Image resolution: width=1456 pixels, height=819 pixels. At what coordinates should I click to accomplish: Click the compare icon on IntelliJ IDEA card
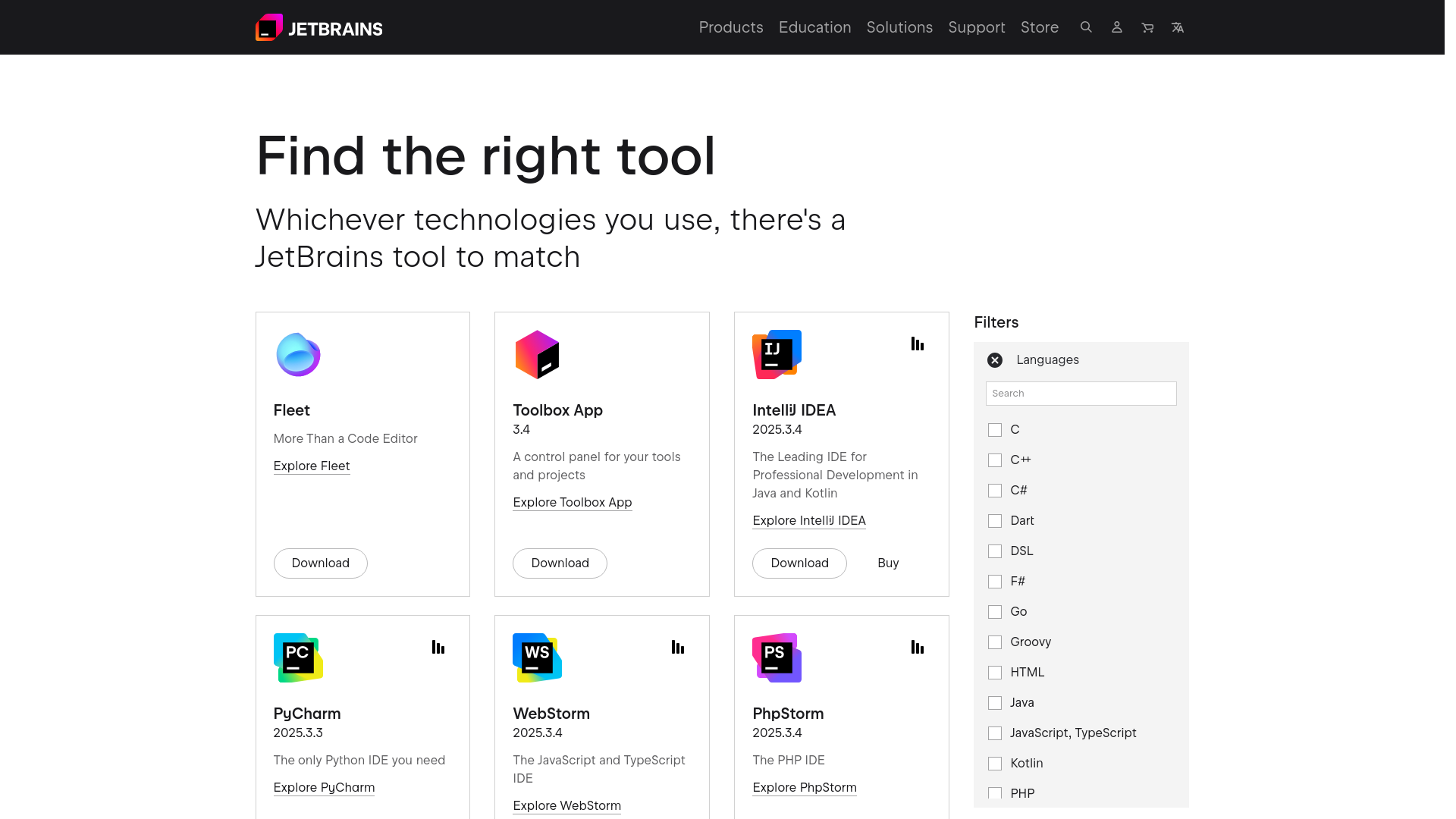918,344
